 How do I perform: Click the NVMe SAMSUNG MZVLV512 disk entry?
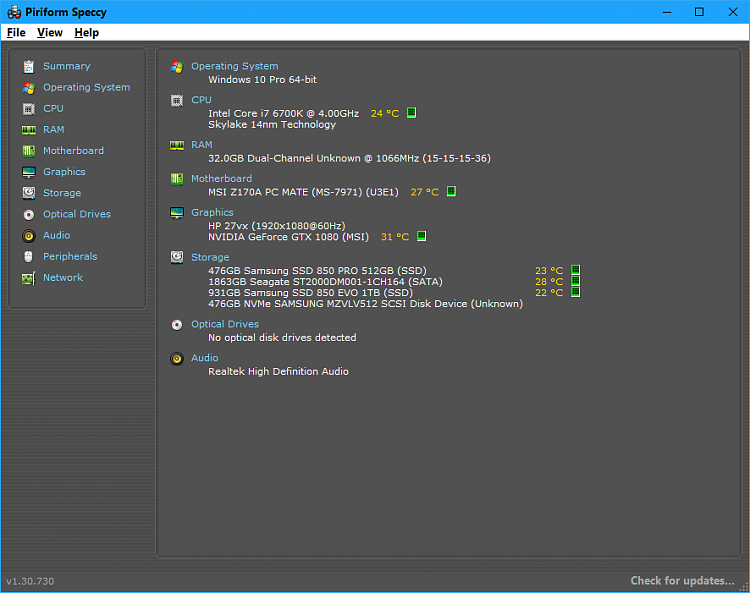pos(365,304)
